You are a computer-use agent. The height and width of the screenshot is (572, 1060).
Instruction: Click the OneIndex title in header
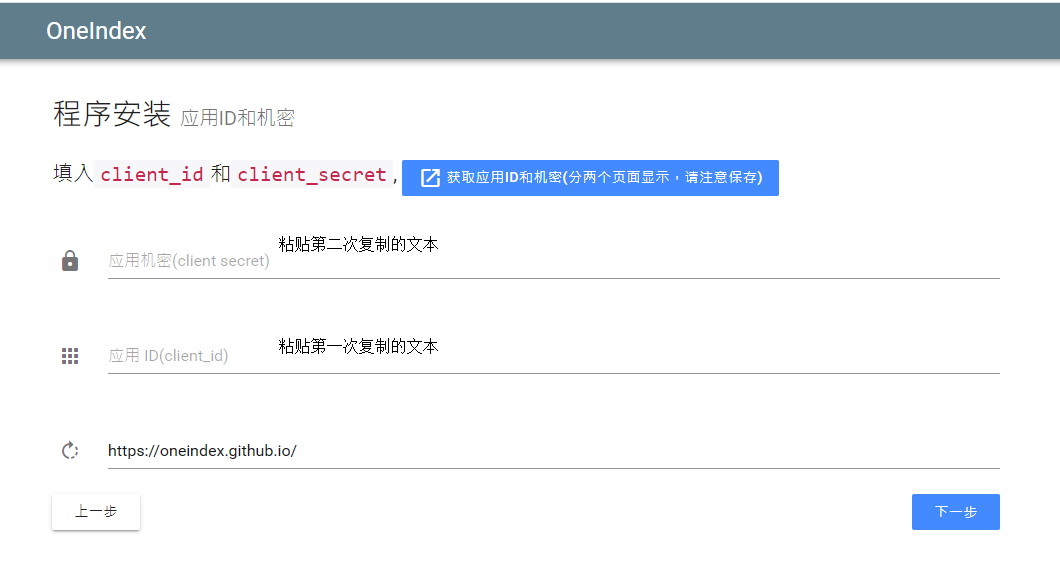[96, 31]
